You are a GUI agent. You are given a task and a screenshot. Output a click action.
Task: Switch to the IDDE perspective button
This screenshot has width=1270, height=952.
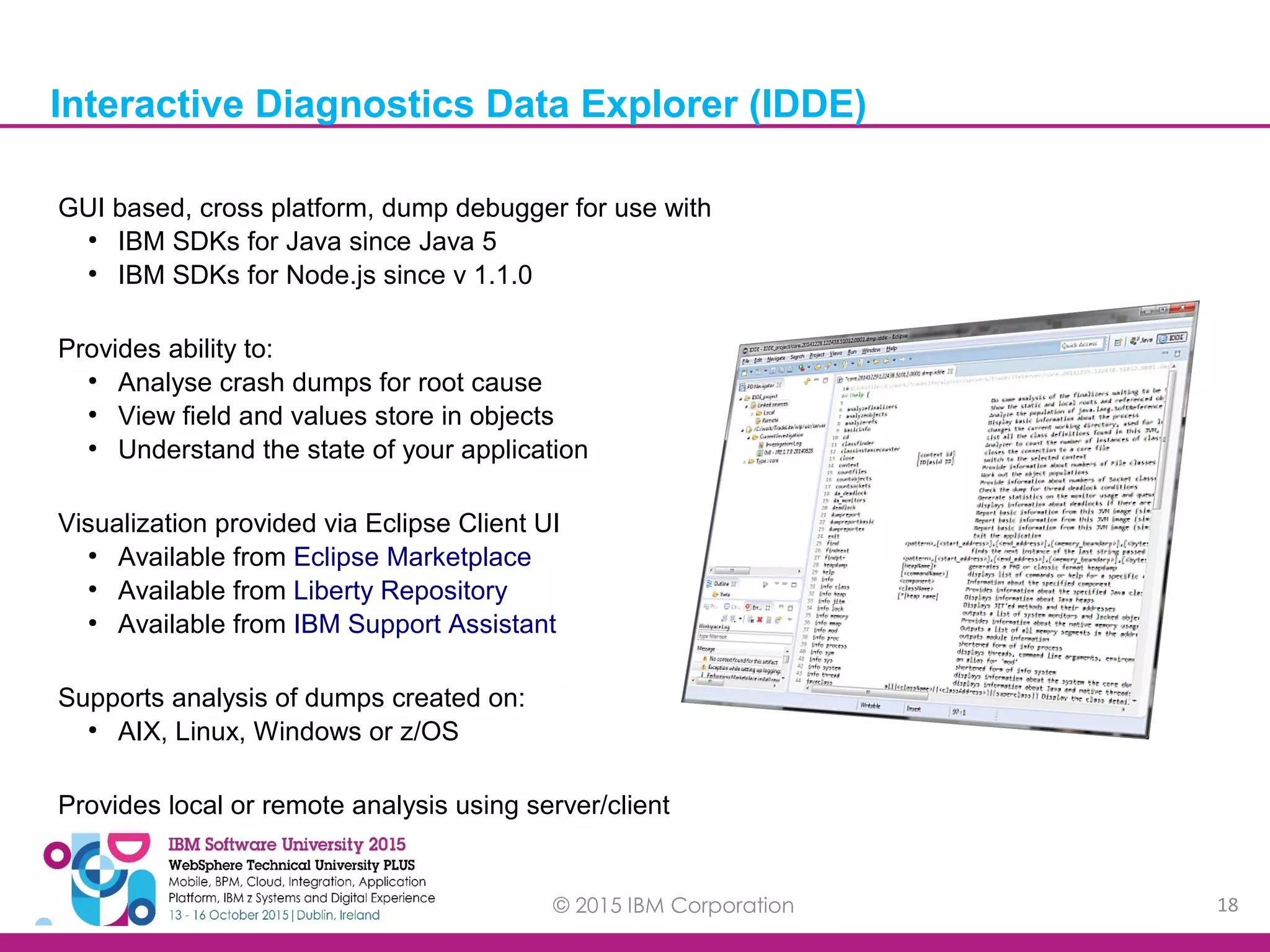(x=1173, y=338)
